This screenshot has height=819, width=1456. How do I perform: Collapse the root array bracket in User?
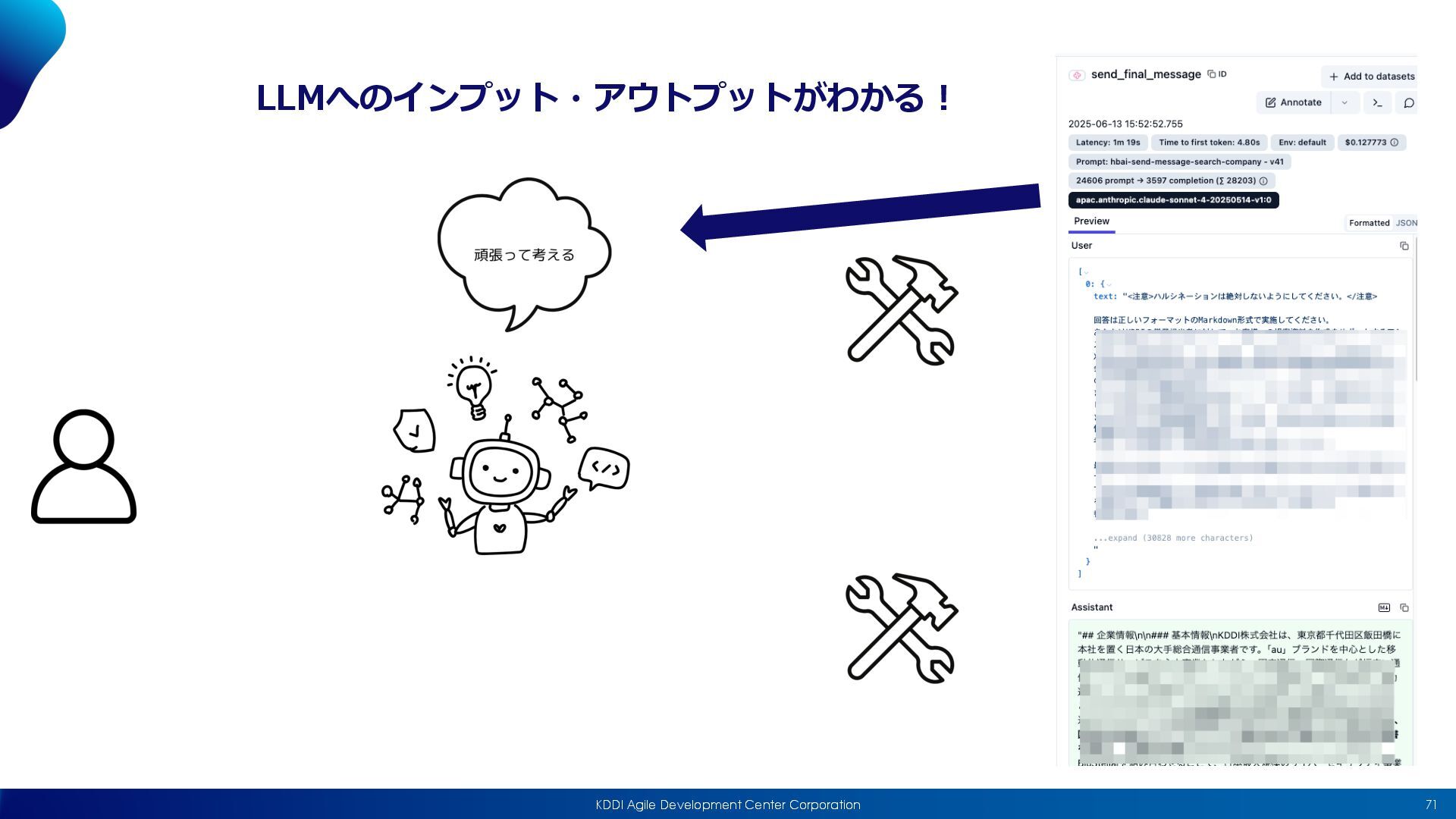click(x=1087, y=272)
